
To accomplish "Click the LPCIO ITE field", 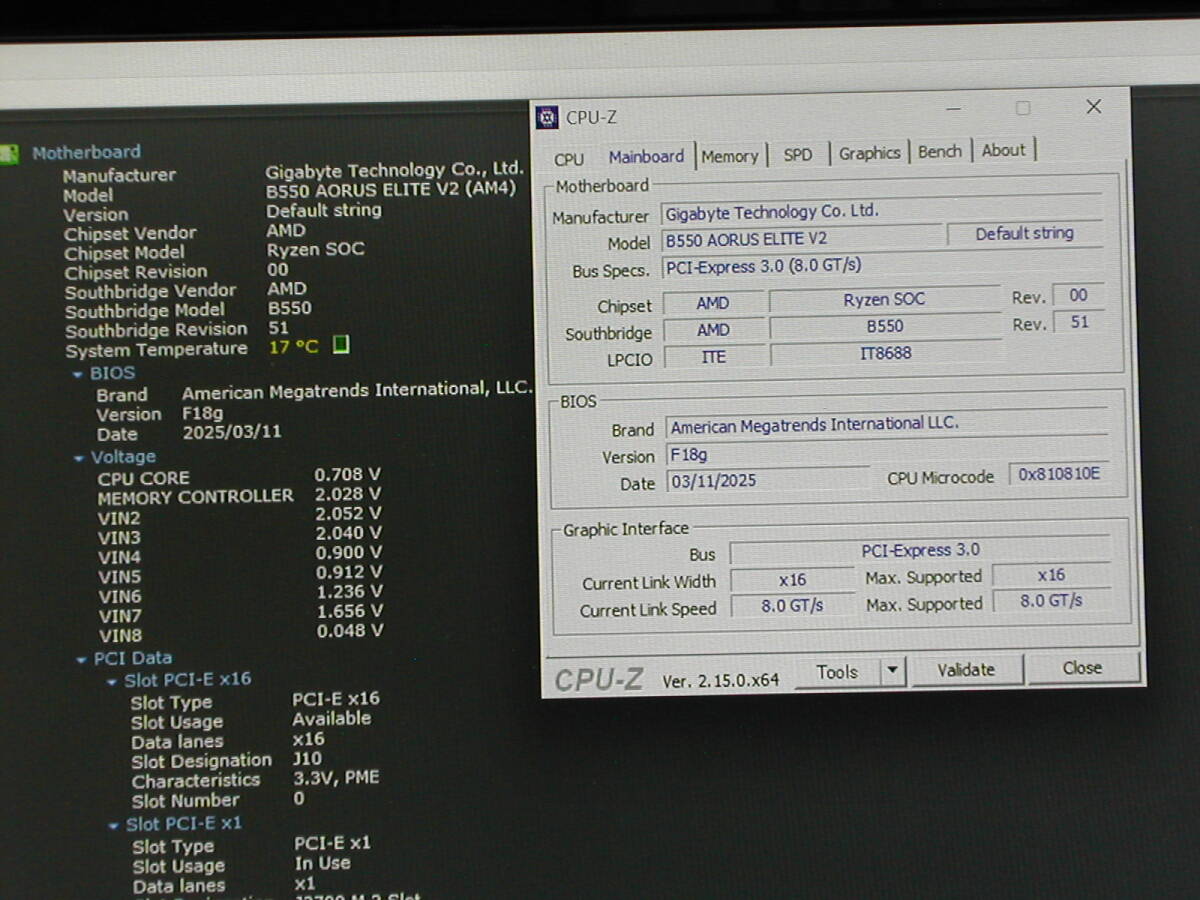I will click(714, 357).
